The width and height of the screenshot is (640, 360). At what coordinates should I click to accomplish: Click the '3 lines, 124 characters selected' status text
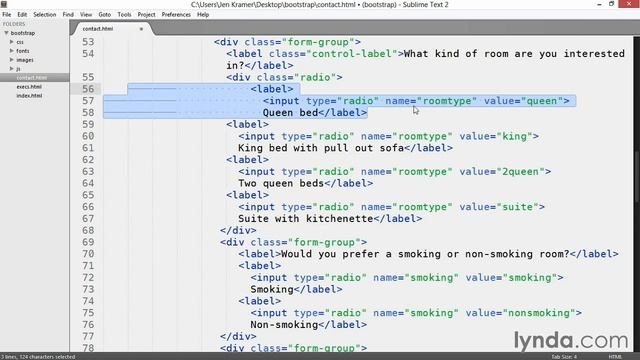pyautogui.click(x=38, y=357)
